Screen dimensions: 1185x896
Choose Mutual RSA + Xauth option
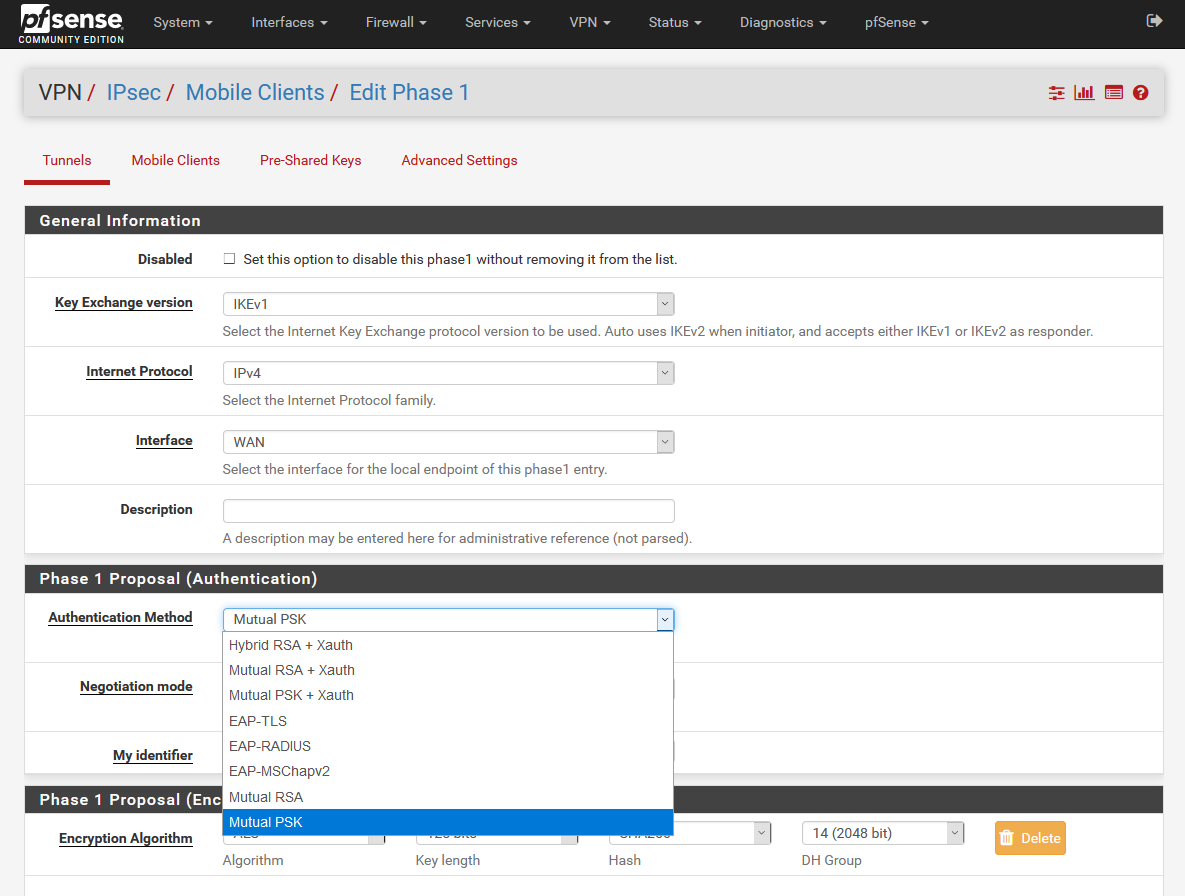447,670
